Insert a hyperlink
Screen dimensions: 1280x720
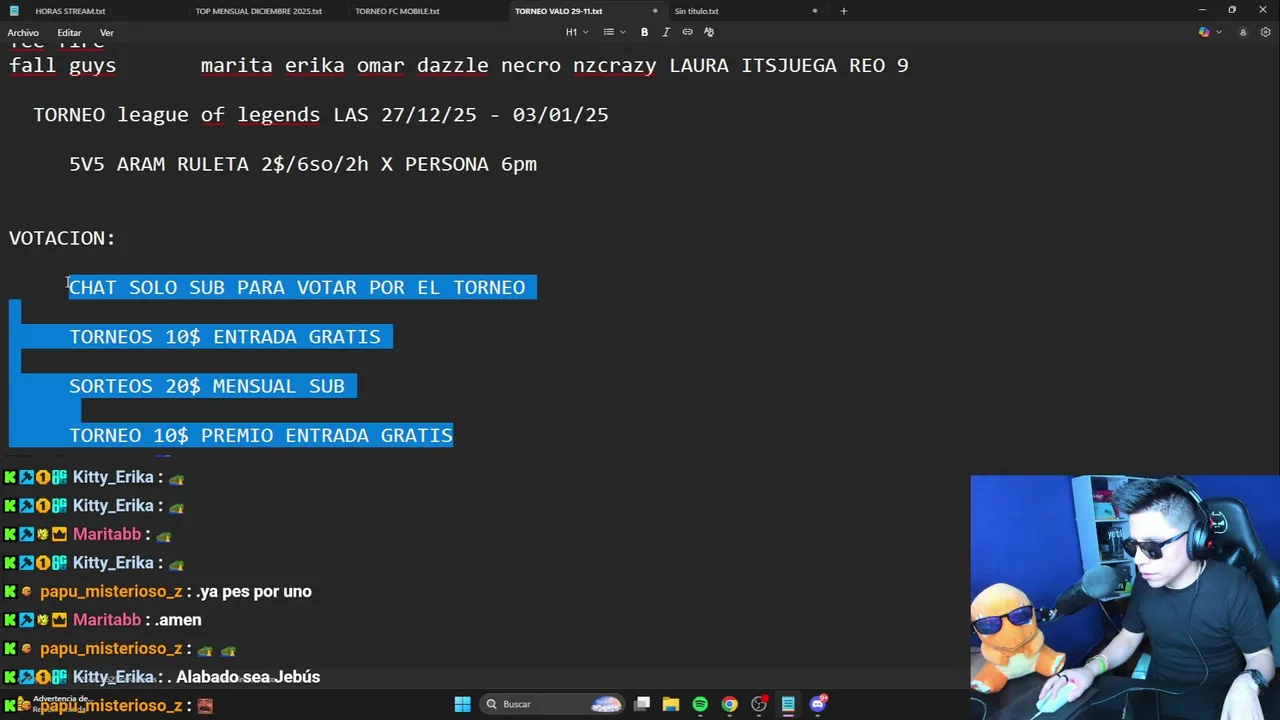(x=687, y=32)
